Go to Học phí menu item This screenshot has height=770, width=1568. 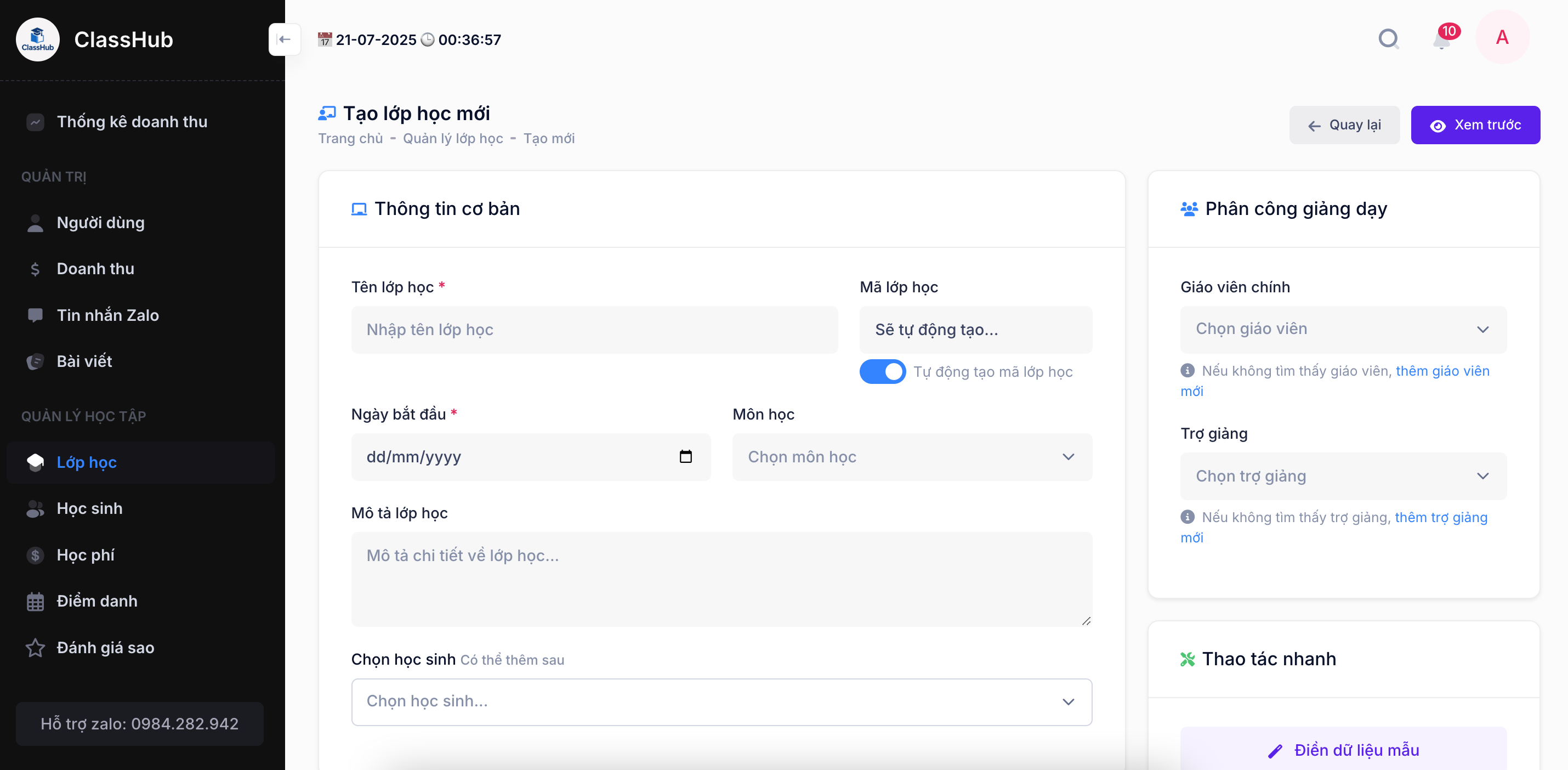(x=140, y=555)
